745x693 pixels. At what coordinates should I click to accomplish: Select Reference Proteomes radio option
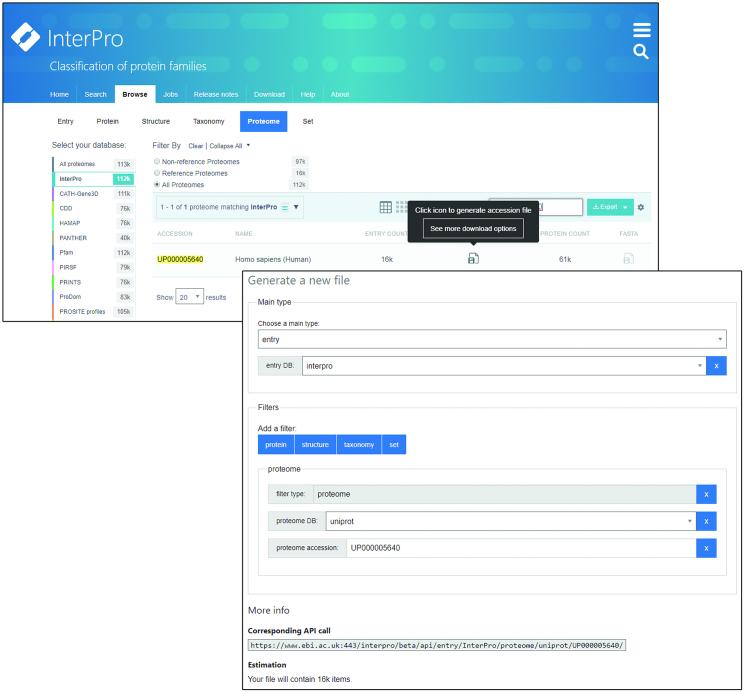coord(157,173)
